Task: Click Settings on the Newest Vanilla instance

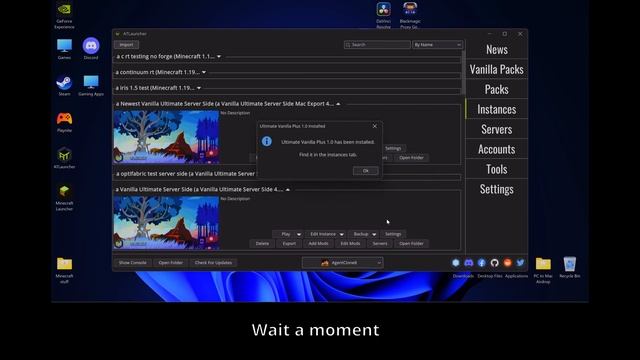Action: coord(393,149)
